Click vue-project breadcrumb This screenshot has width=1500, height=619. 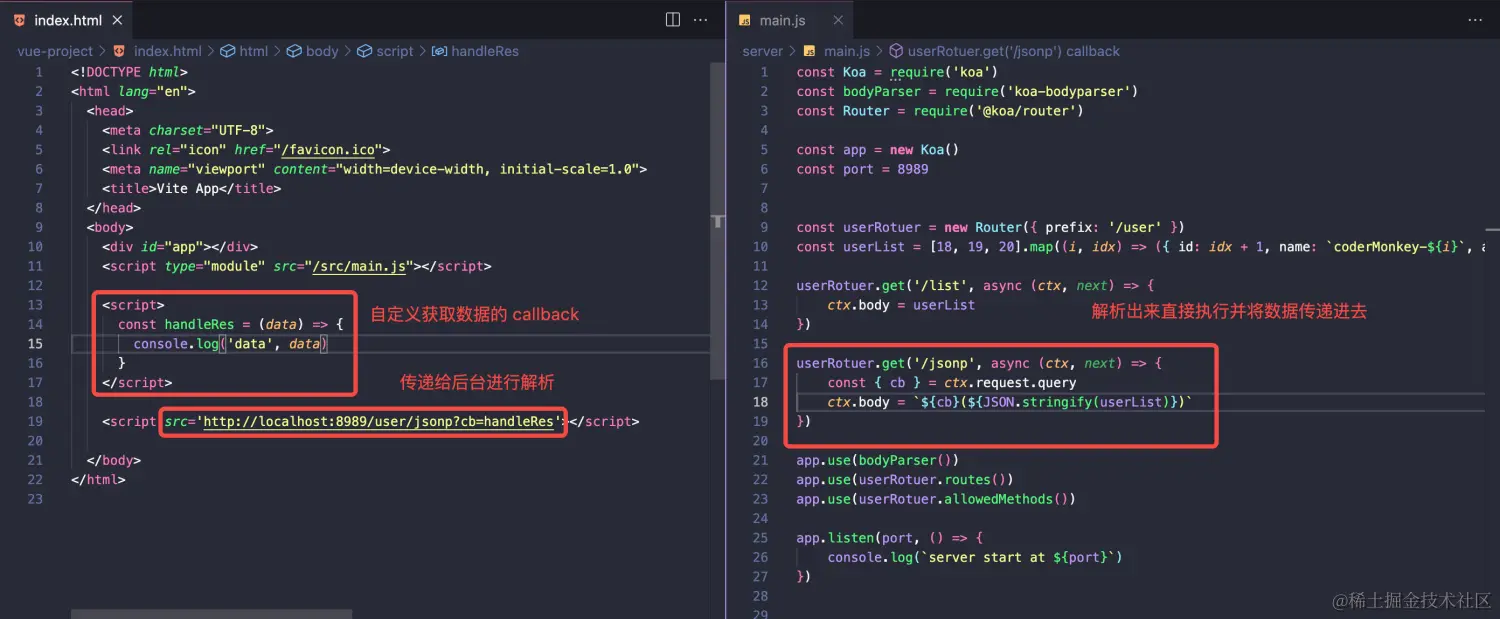click(55, 51)
